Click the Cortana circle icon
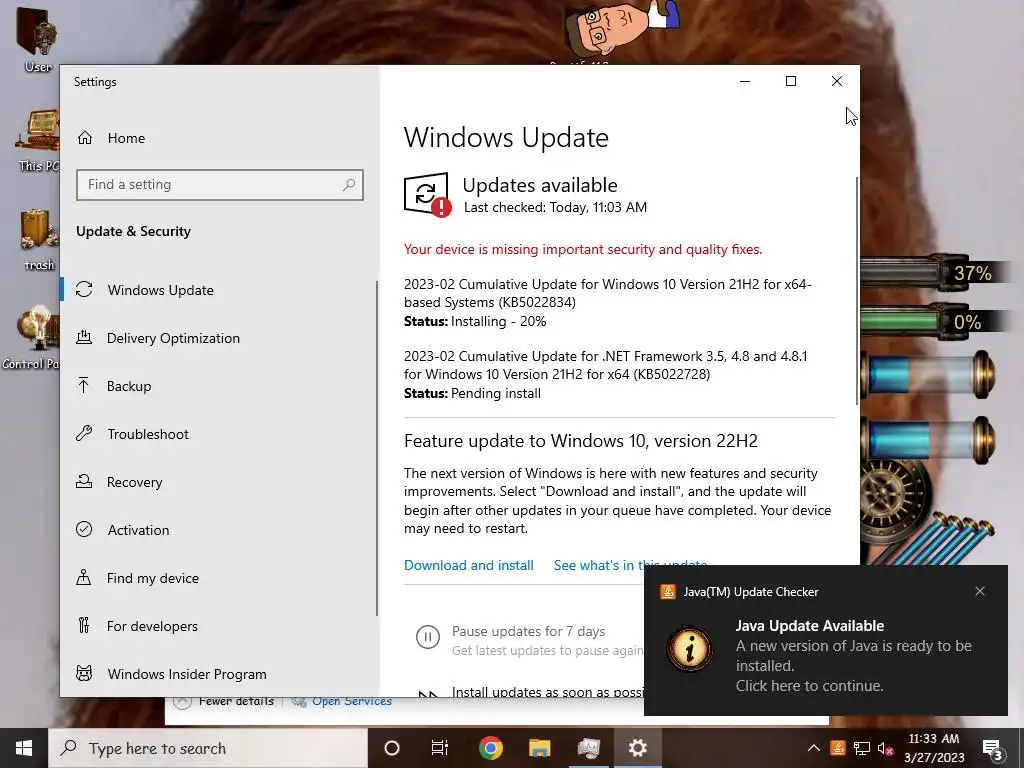 point(391,748)
